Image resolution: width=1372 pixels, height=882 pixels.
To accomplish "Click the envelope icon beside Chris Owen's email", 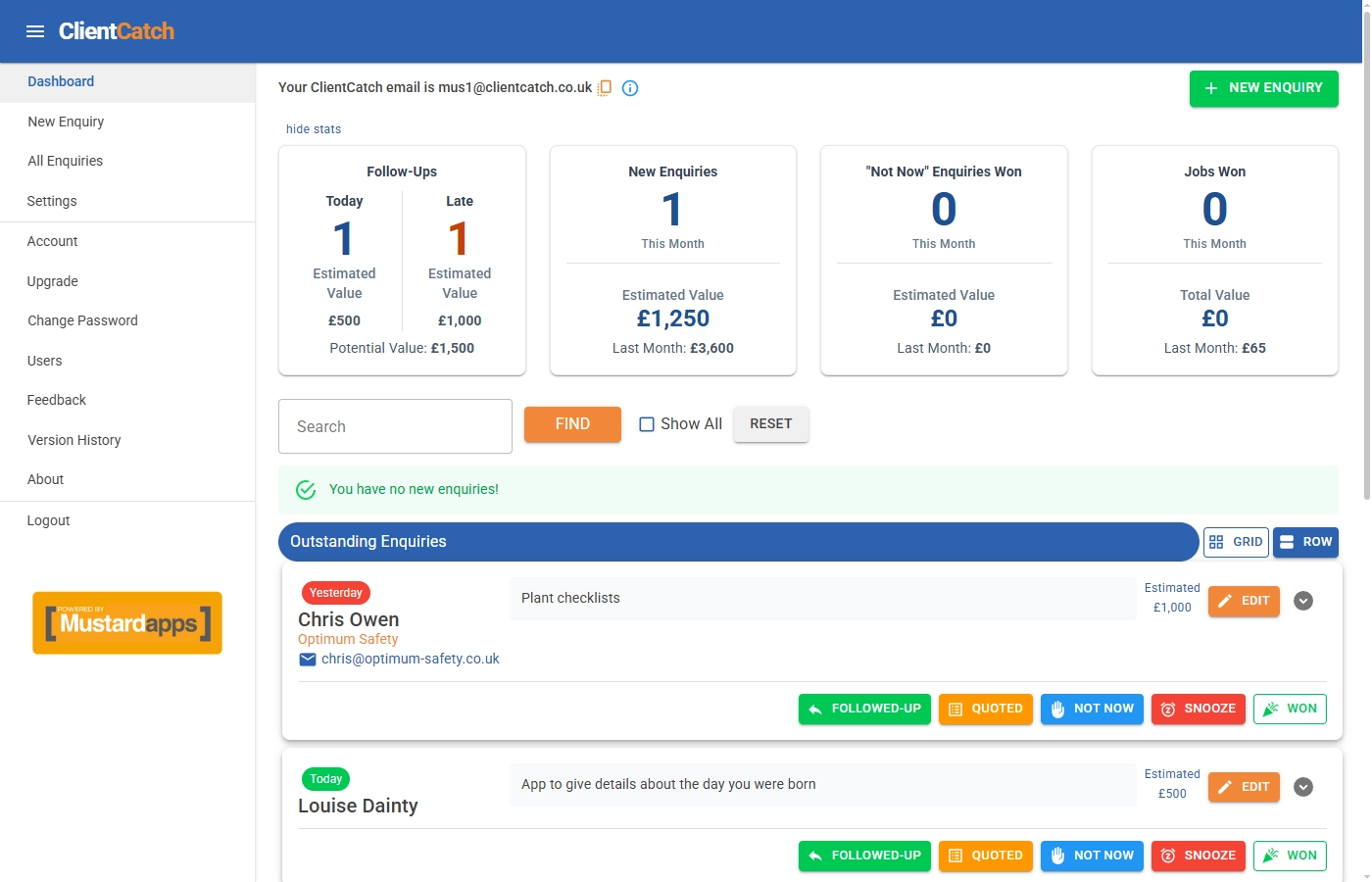I will click(x=308, y=660).
